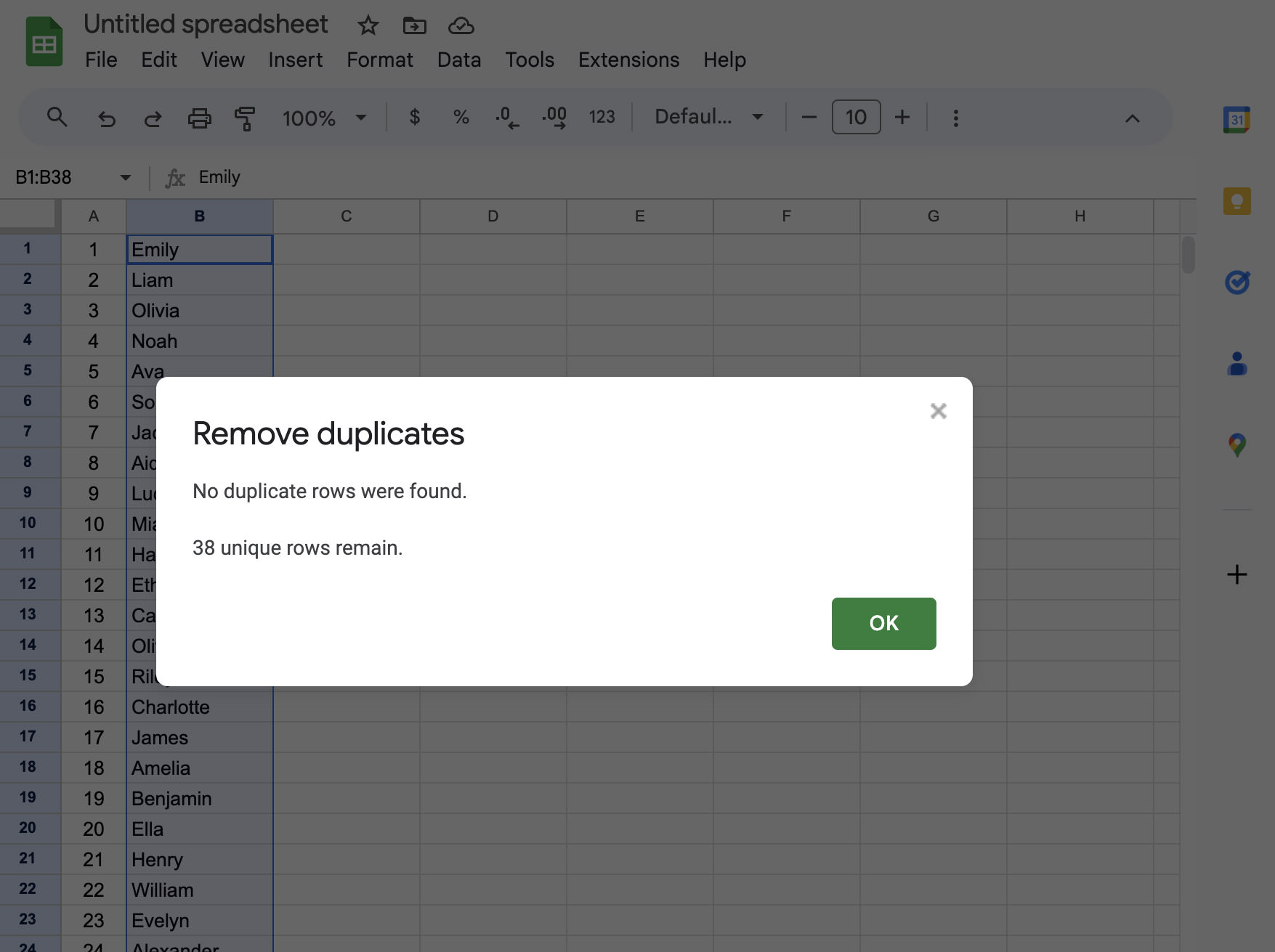Viewport: 1275px width, 952px height.
Task: Click the cell containing Charlotte
Action: (200, 707)
